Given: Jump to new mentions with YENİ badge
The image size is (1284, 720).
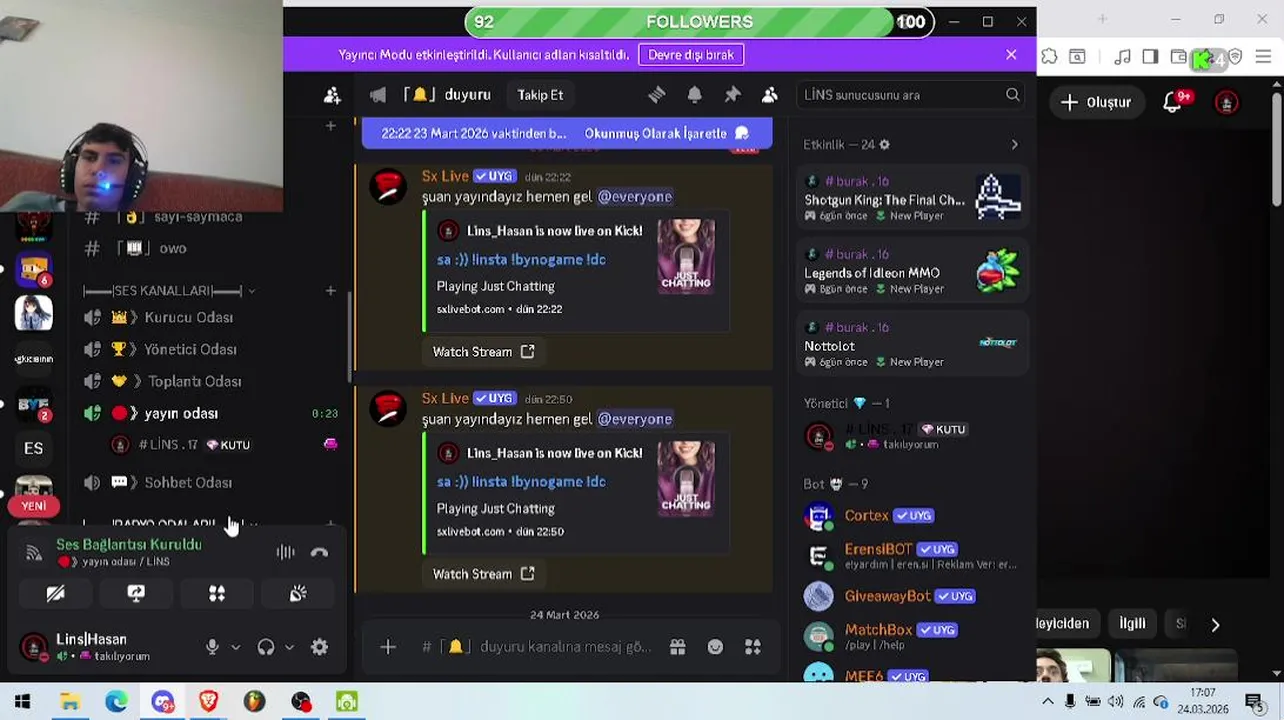Looking at the screenshot, I should pyautogui.click(x=34, y=506).
